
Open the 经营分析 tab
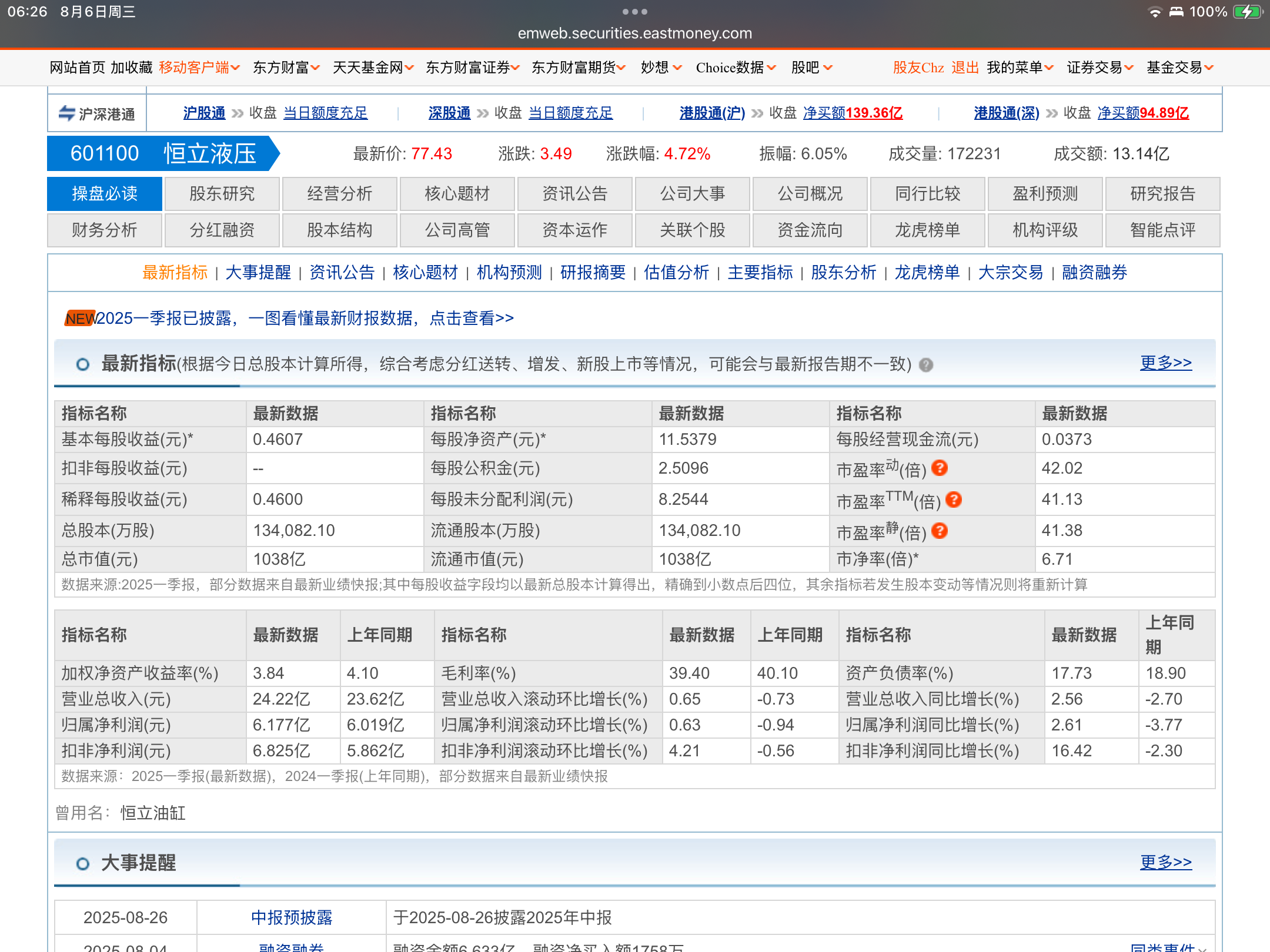(340, 193)
